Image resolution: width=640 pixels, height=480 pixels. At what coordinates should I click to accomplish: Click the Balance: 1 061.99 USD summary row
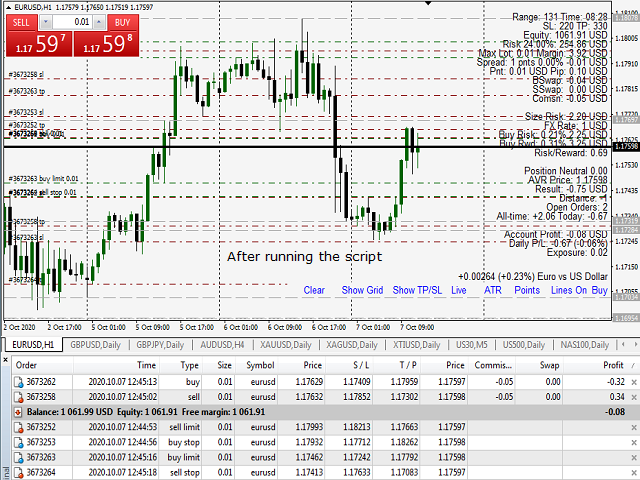(x=324, y=412)
